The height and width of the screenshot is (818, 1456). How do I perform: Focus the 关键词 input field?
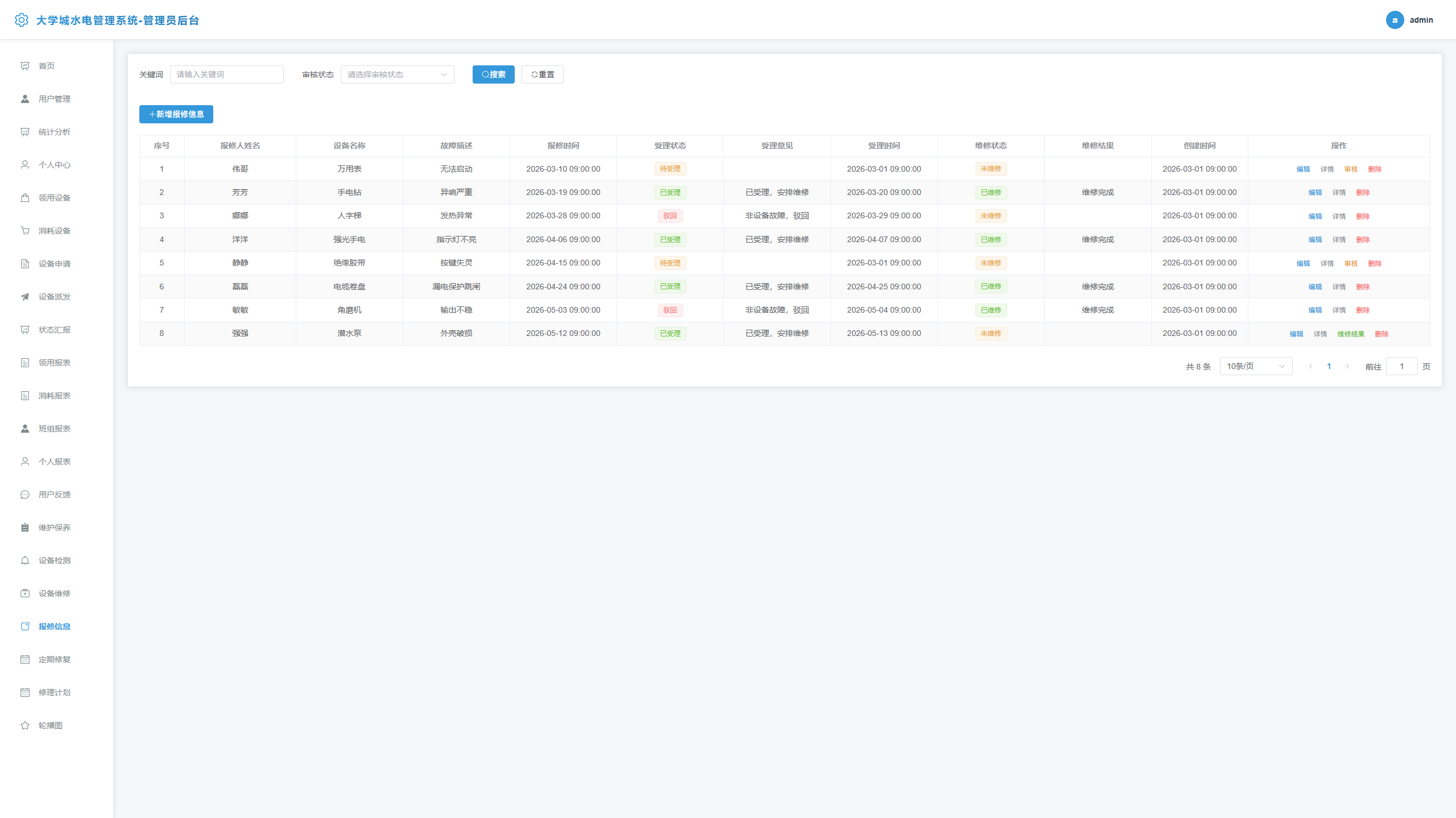coord(226,74)
